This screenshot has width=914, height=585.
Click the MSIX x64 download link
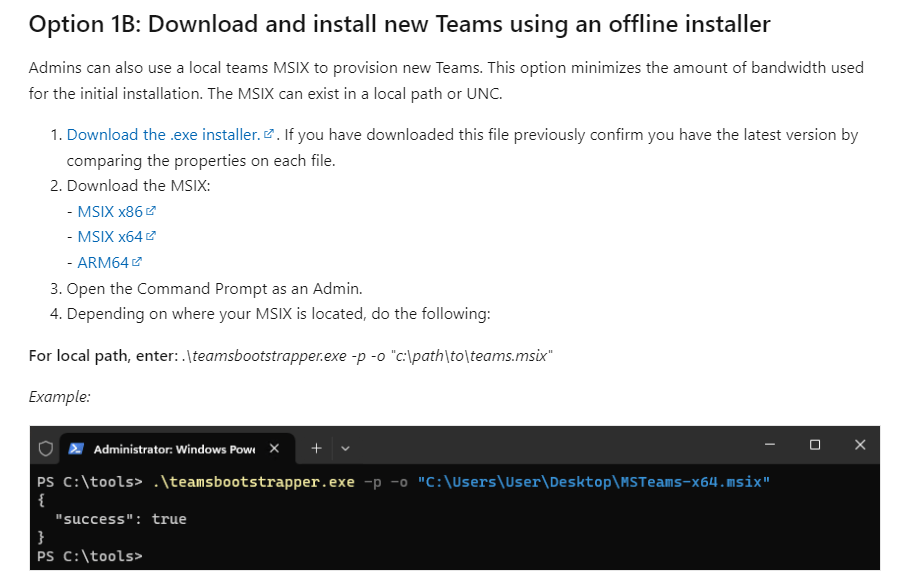tap(110, 237)
